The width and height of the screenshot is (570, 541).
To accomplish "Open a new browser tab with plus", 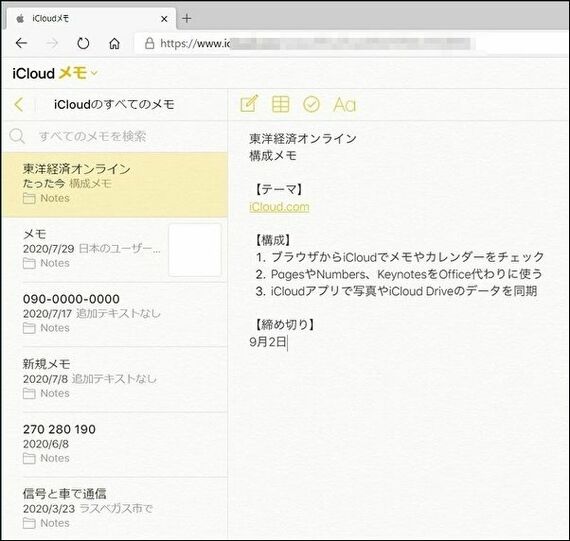I will coord(187,18).
